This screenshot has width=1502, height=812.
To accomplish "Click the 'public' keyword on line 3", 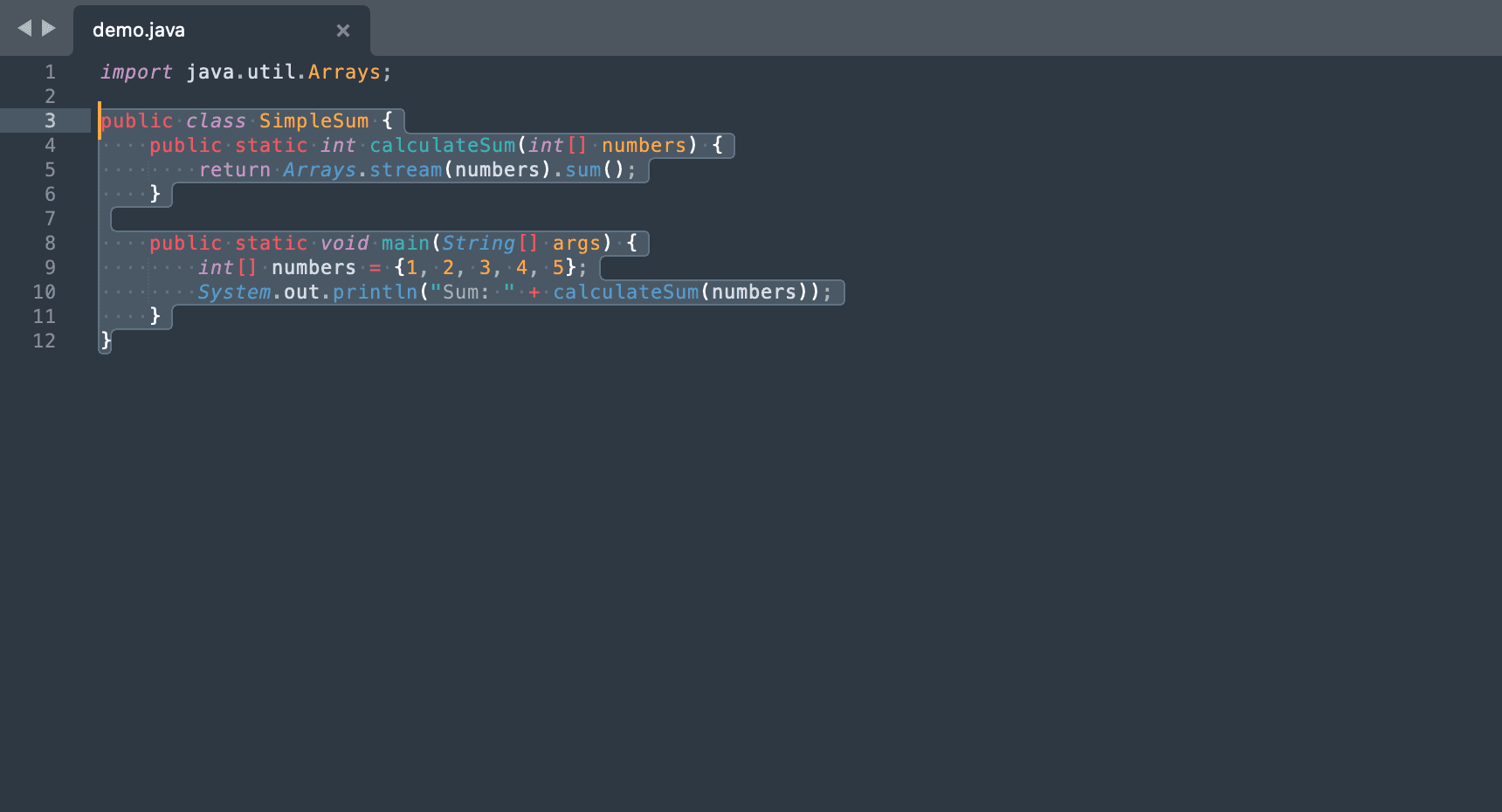I will click(137, 120).
